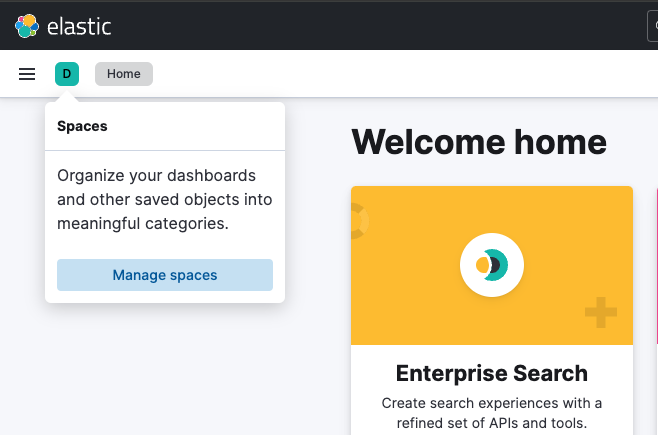Click 'Organize your dashboards' description text
Image resolution: width=658 pixels, height=435 pixels.
click(x=165, y=199)
